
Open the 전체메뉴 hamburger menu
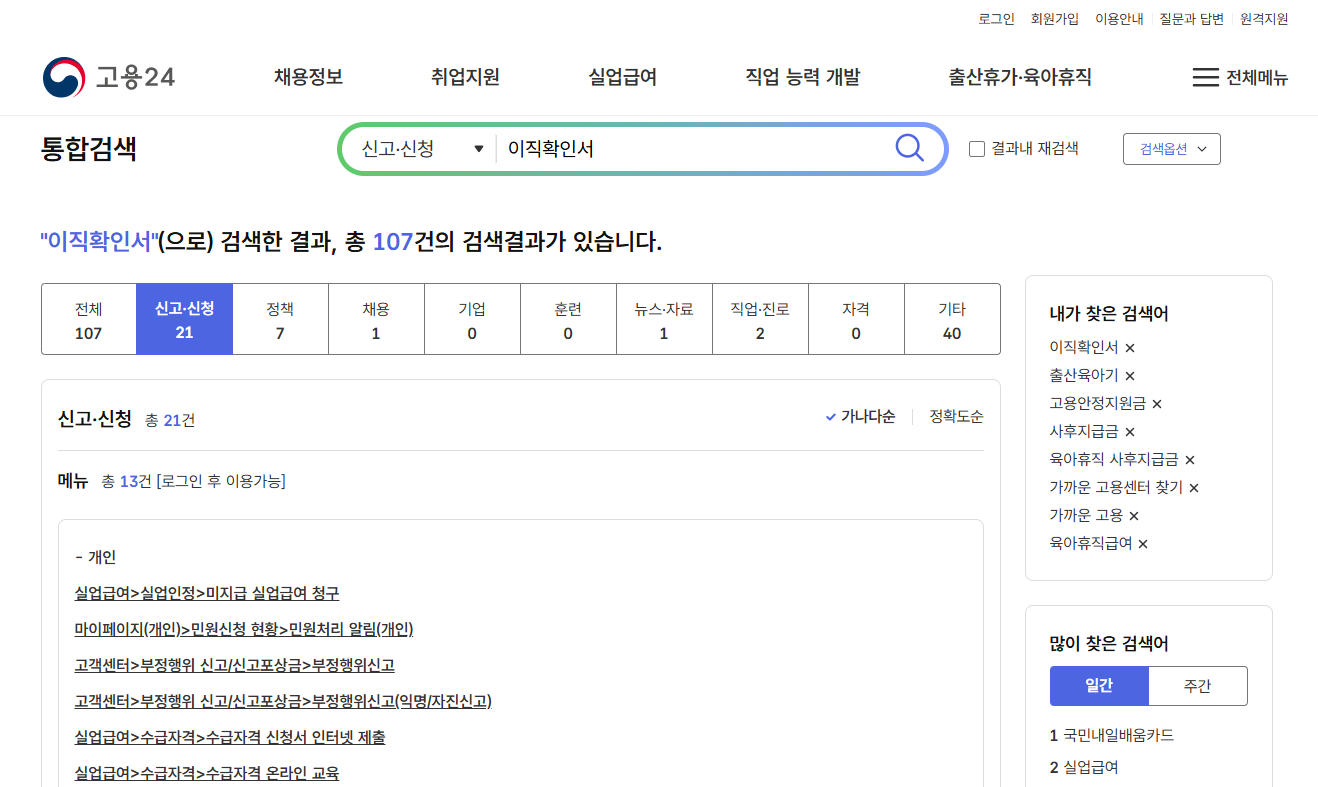pos(1240,78)
